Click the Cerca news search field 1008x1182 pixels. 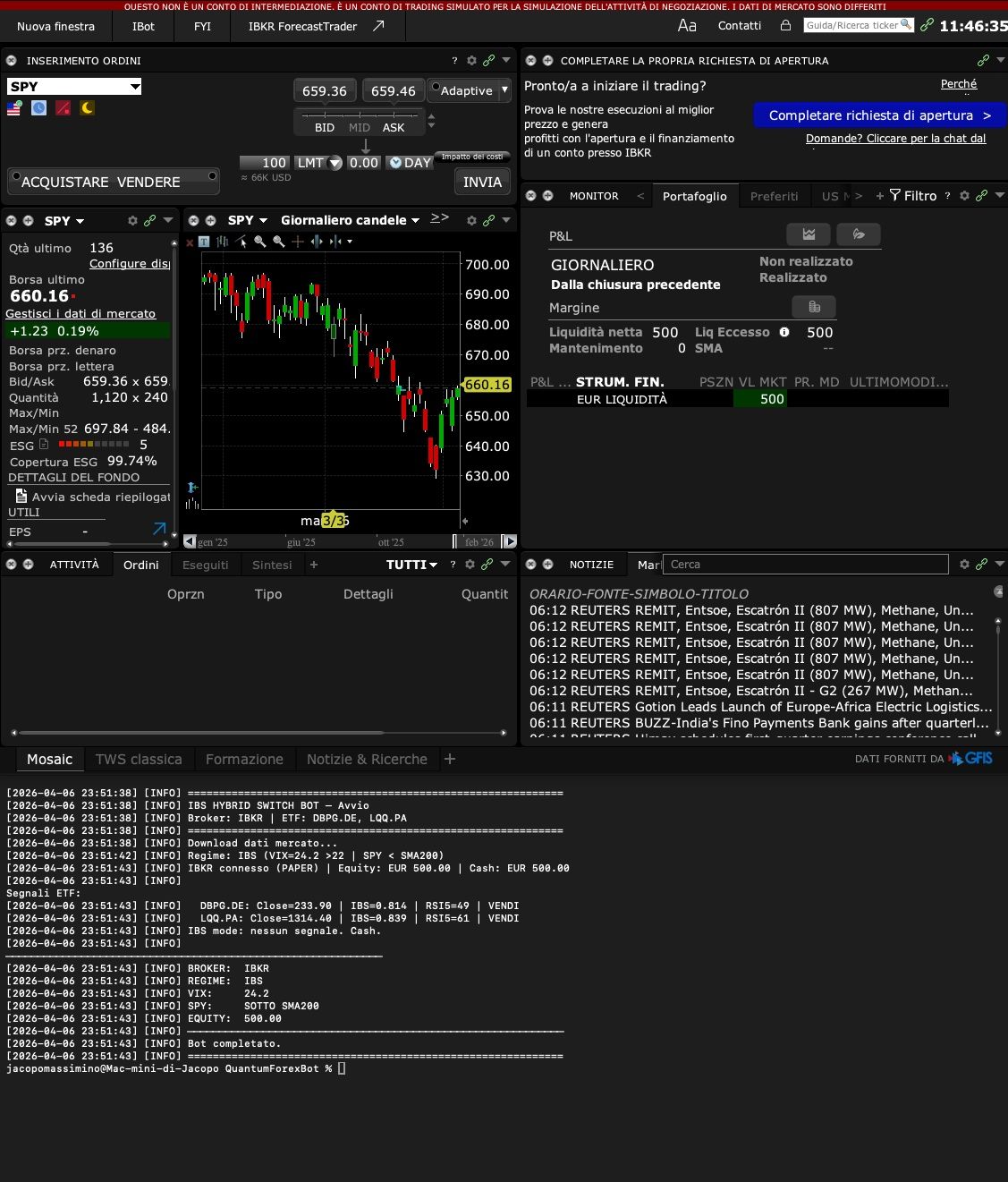click(805, 565)
